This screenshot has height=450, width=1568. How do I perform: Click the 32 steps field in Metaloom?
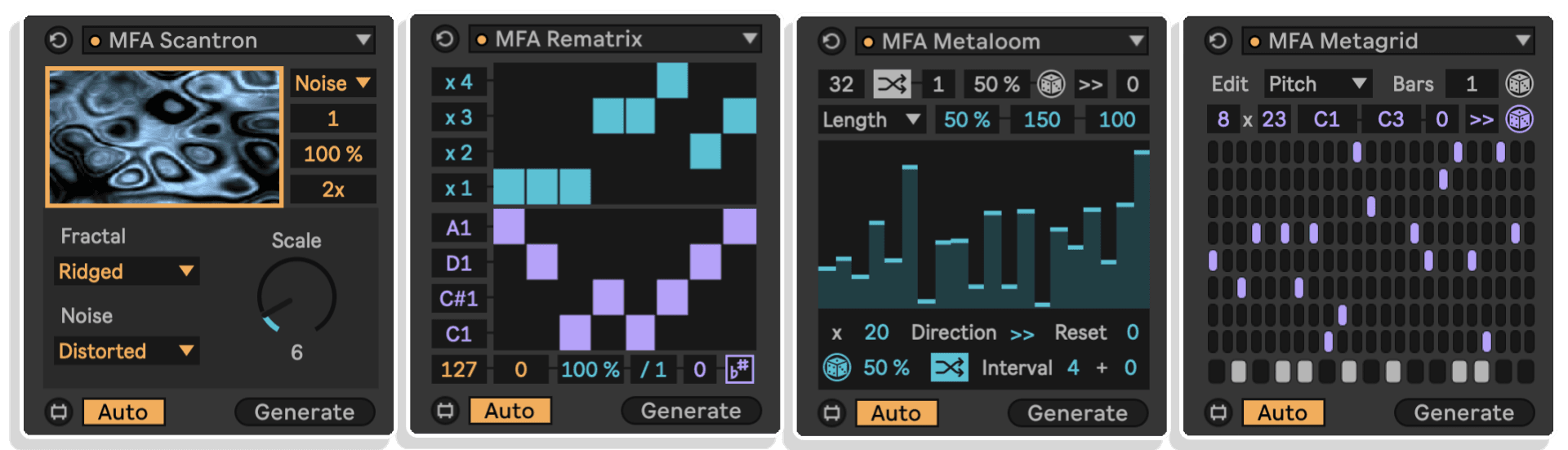coord(841,83)
